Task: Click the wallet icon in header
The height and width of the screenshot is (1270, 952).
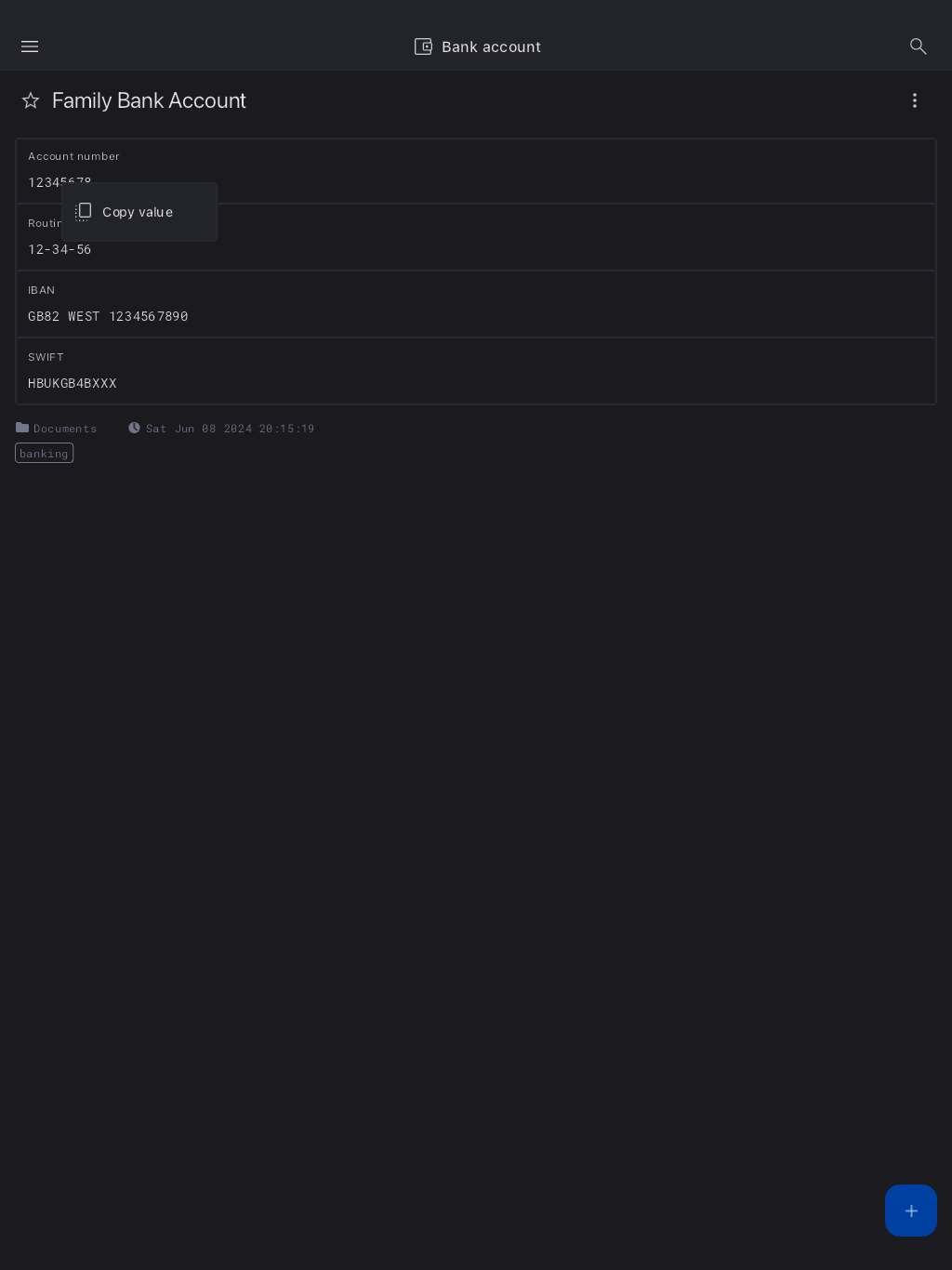Action: pyautogui.click(x=423, y=46)
